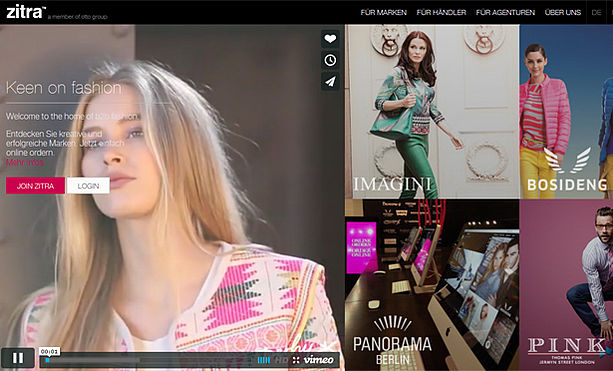Click the 00:01 timestamp tooltip
Screen dimensions: 613x371
click(x=50, y=351)
